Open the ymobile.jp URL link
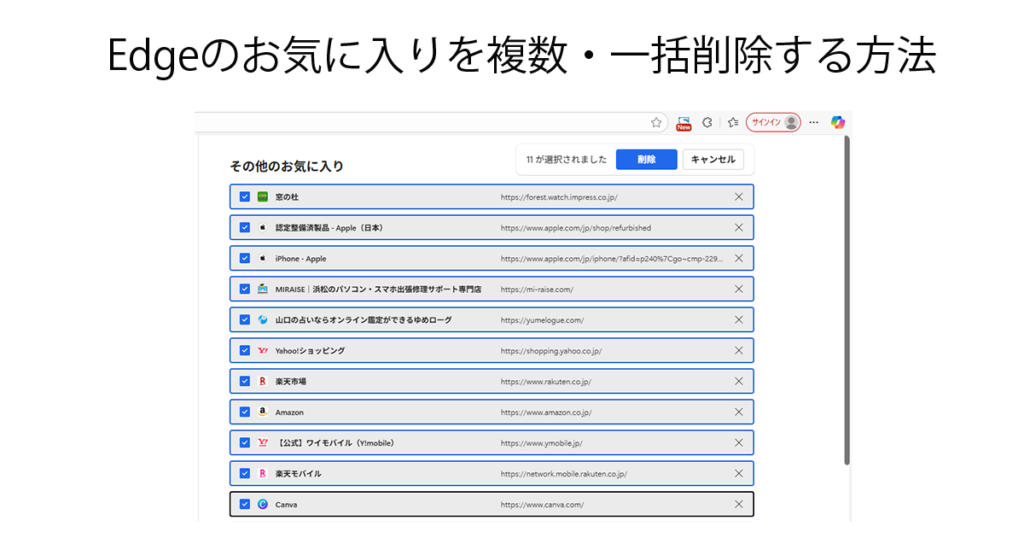1024x538 pixels. (x=541, y=443)
